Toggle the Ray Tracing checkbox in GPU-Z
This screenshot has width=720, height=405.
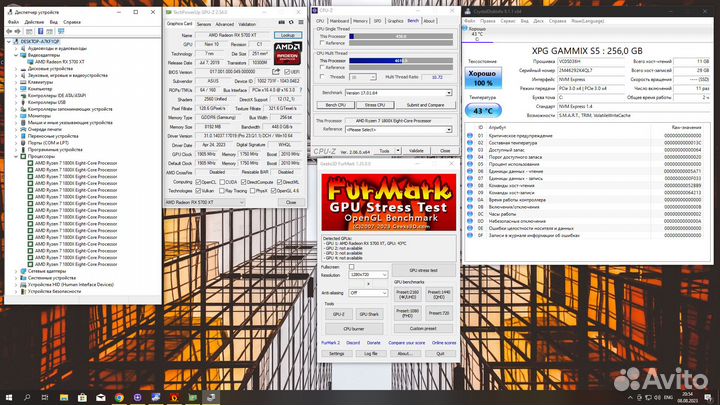coord(222,191)
